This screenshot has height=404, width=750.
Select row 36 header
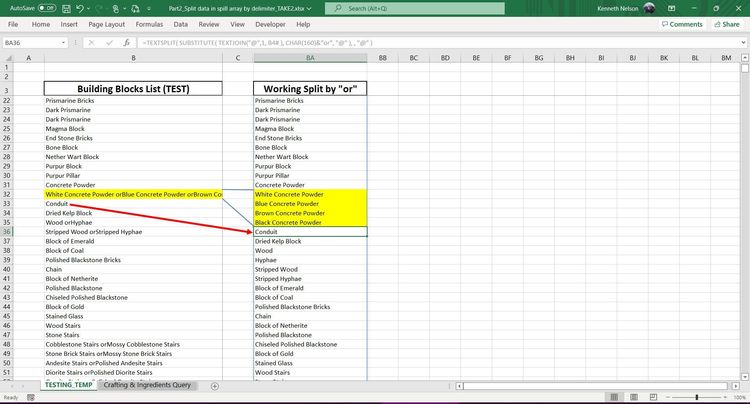(7, 232)
